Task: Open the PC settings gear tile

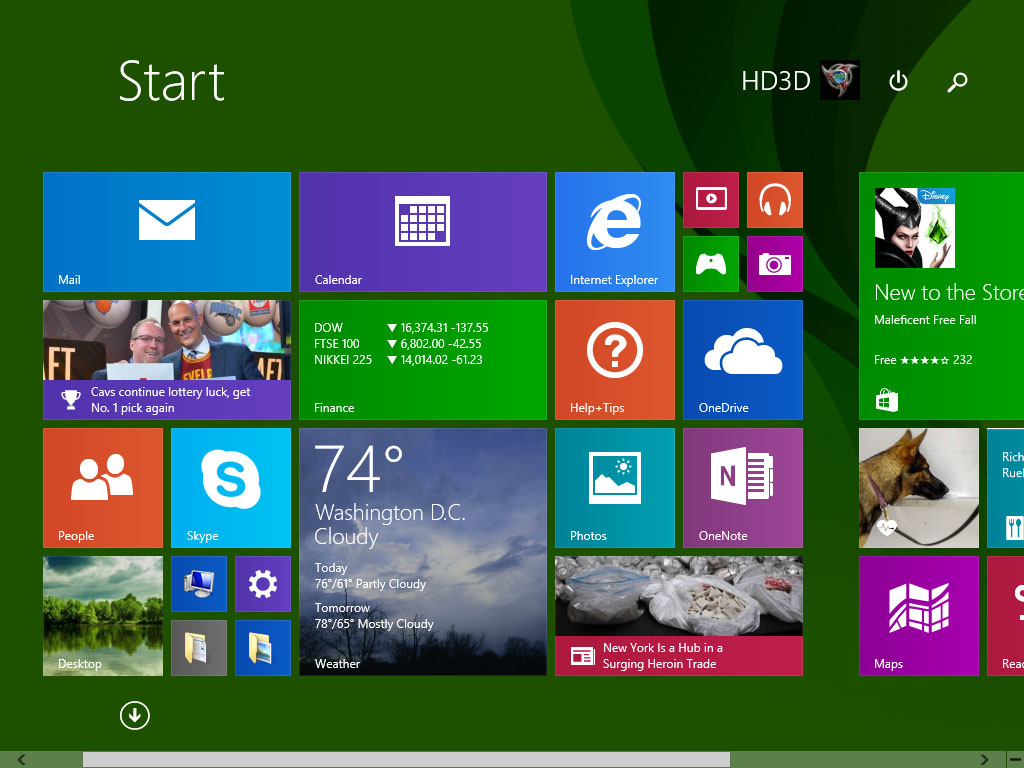Action: pos(263,584)
